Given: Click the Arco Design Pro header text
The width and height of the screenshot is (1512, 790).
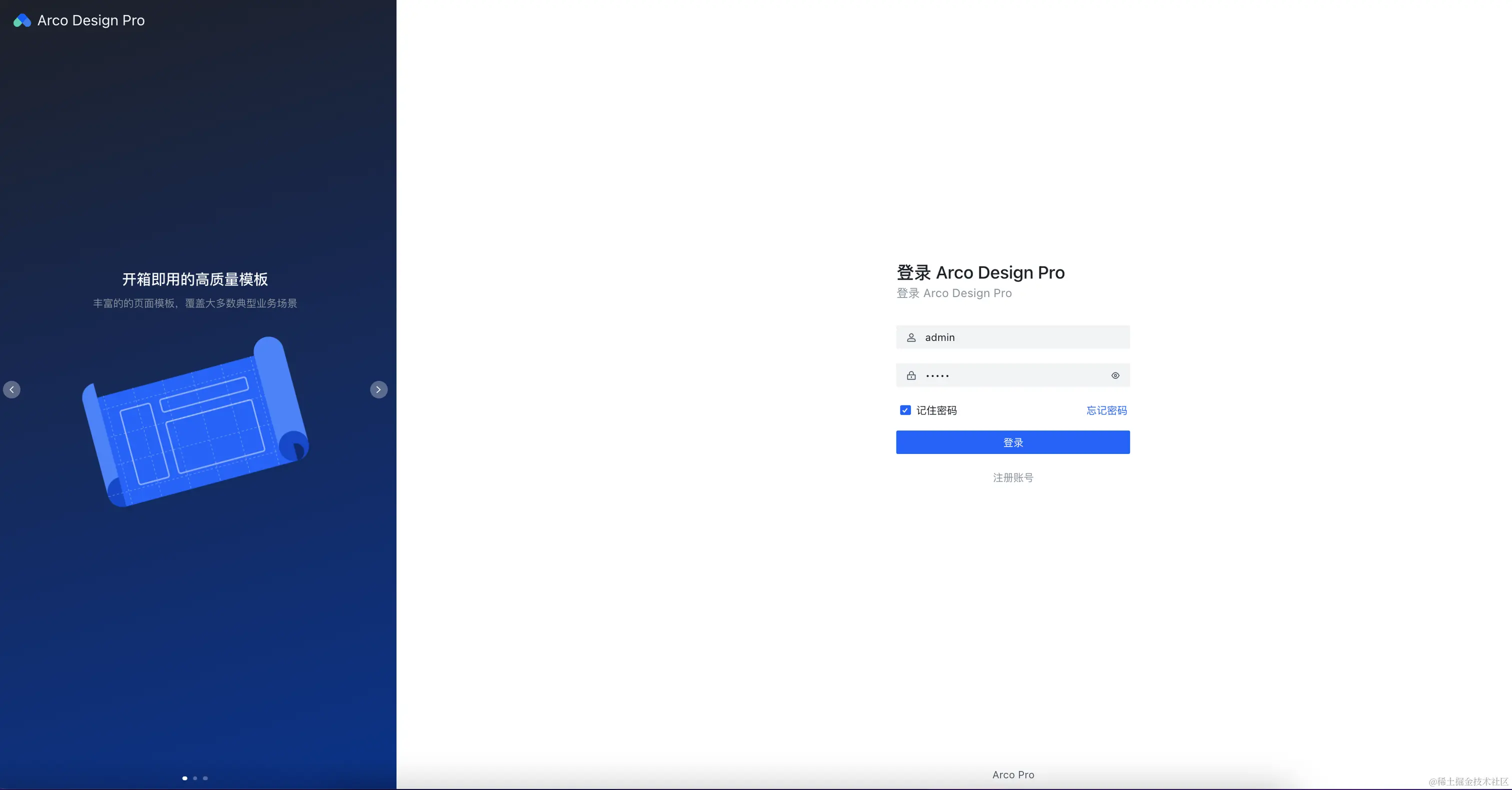Looking at the screenshot, I should (x=91, y=20).
